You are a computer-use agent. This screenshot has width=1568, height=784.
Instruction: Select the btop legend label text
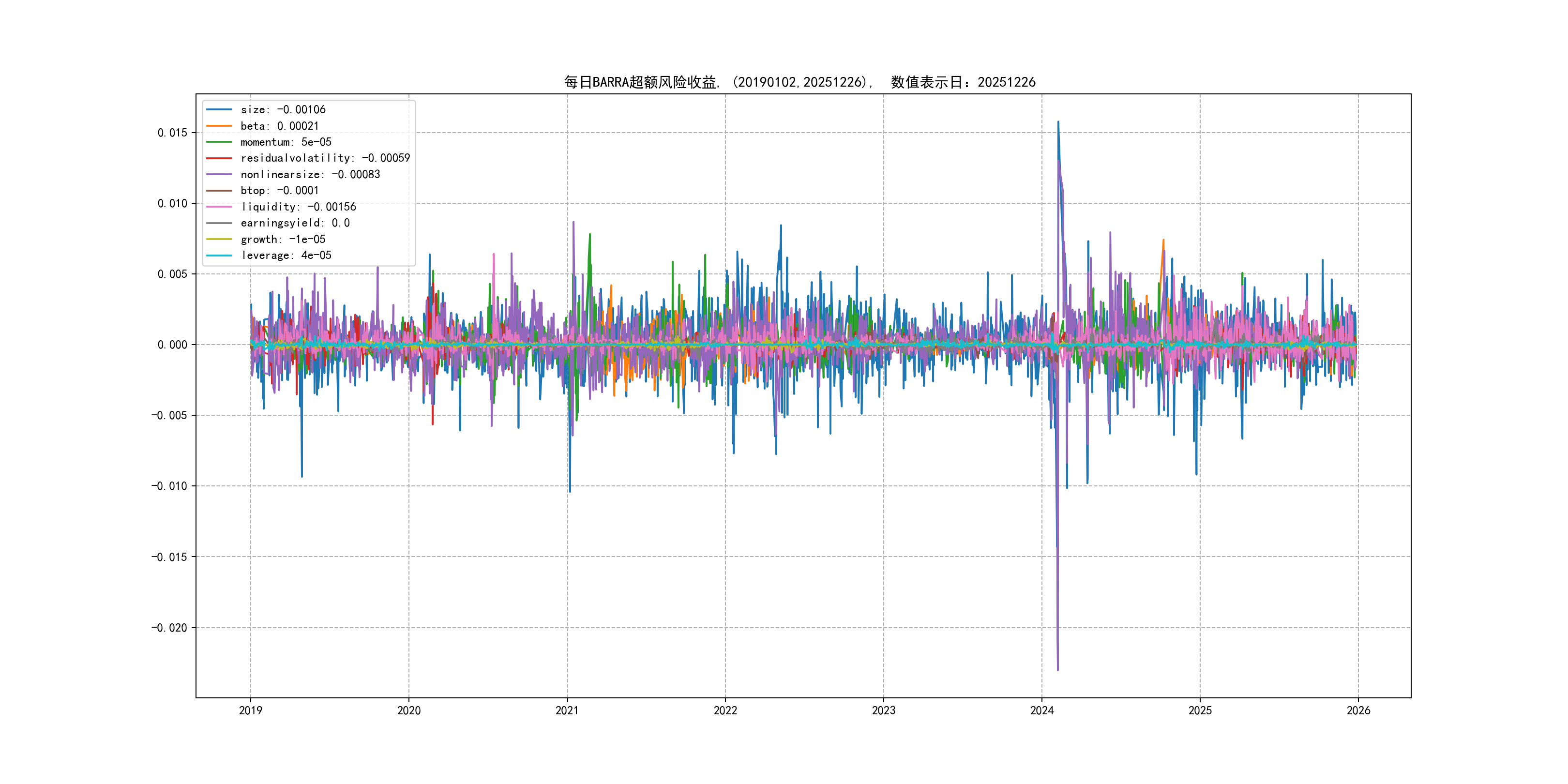click(279, 191)
